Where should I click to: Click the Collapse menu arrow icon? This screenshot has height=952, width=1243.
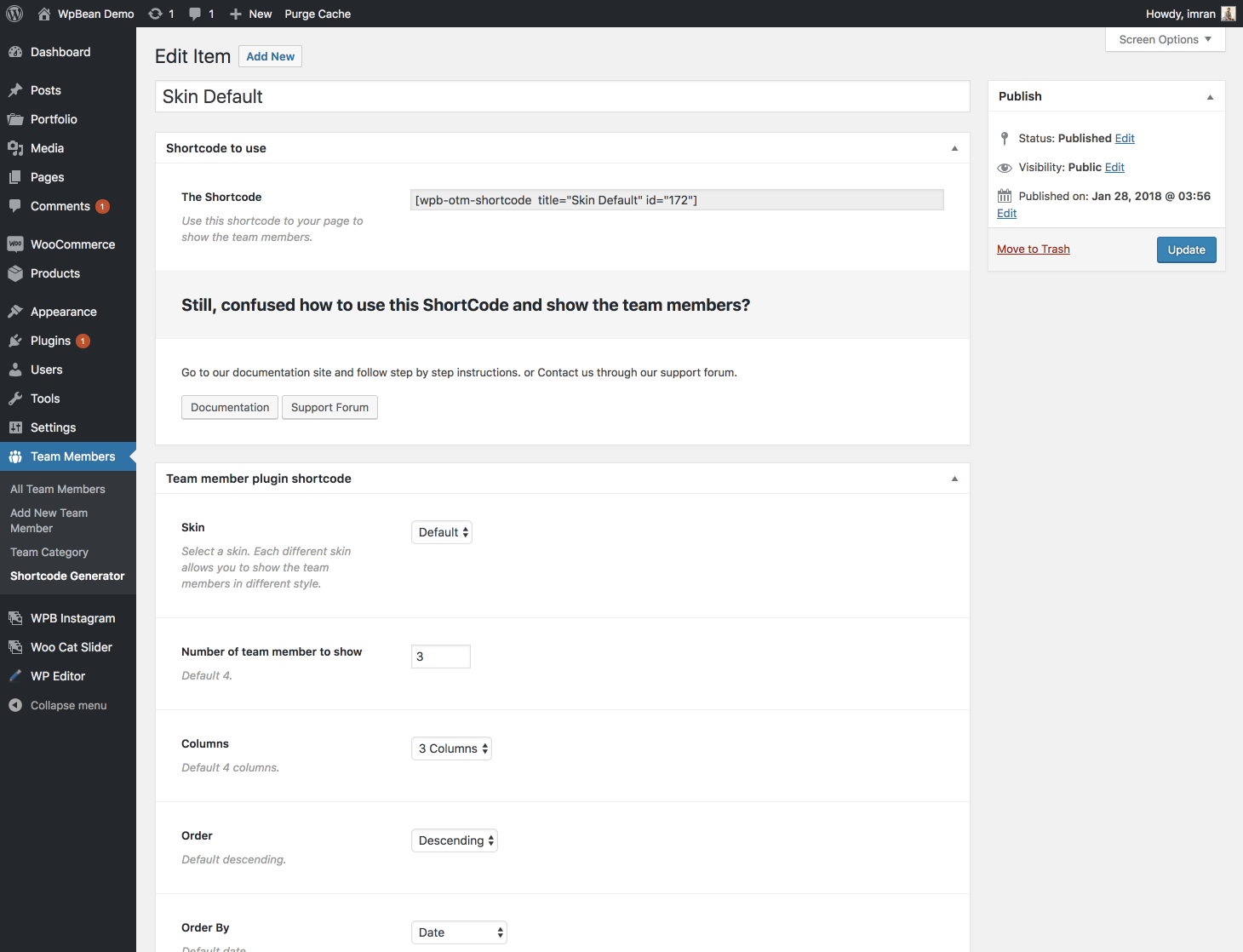pos(15,705)
